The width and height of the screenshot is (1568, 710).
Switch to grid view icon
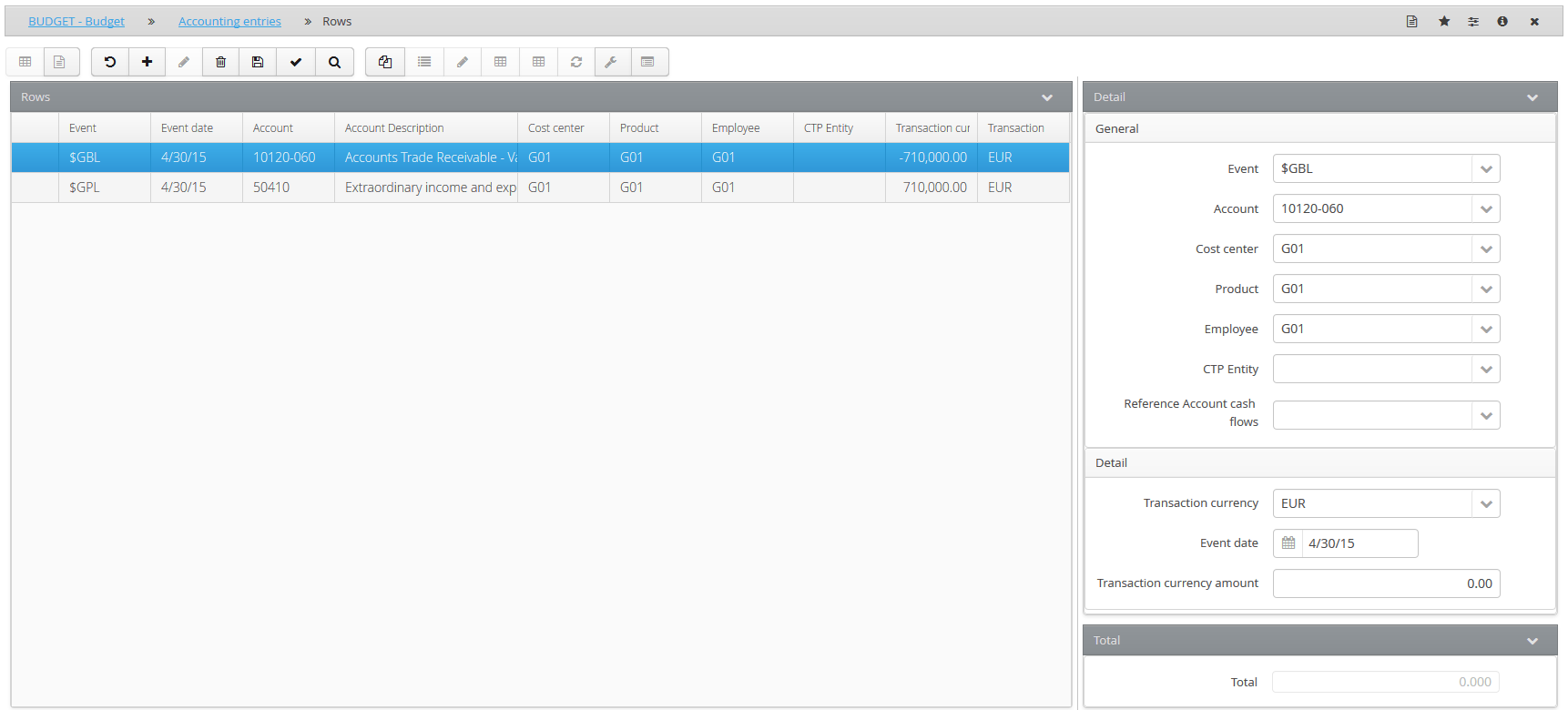(25, 62)
